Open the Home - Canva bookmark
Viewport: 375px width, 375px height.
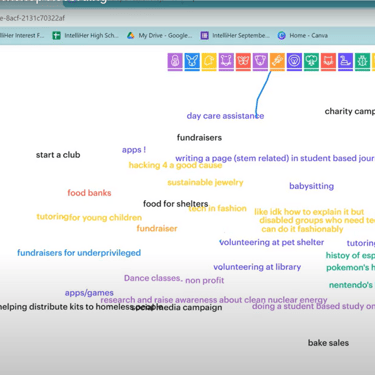pyautogui.click(x=303, y=35)
